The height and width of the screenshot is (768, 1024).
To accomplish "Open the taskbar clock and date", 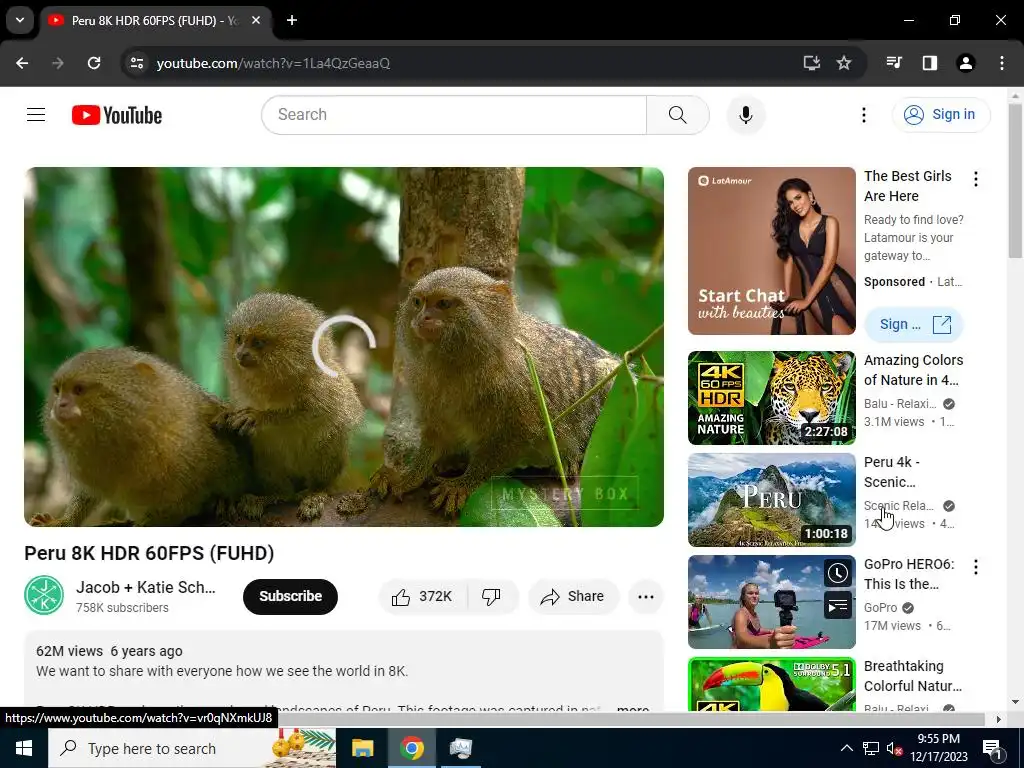I will (x=938, y=748).
